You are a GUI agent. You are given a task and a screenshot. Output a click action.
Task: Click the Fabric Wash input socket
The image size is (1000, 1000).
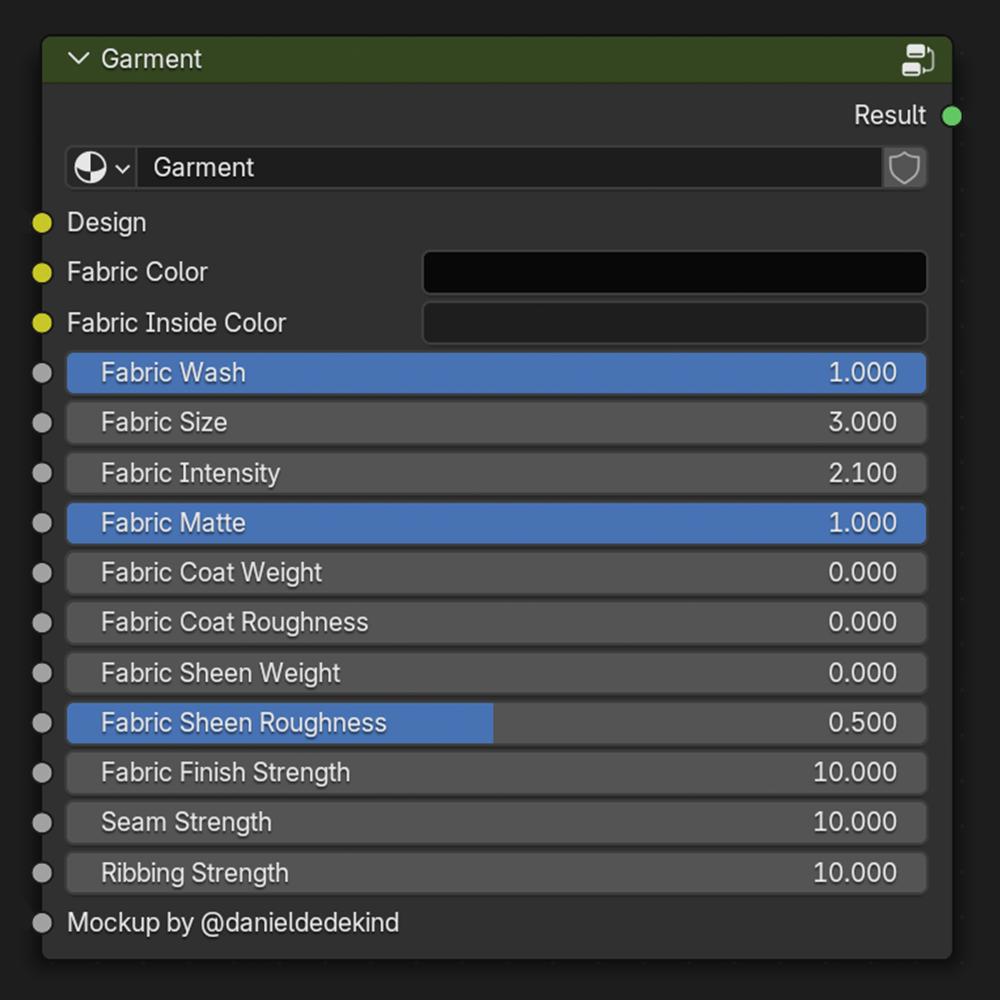pos(42,373)
